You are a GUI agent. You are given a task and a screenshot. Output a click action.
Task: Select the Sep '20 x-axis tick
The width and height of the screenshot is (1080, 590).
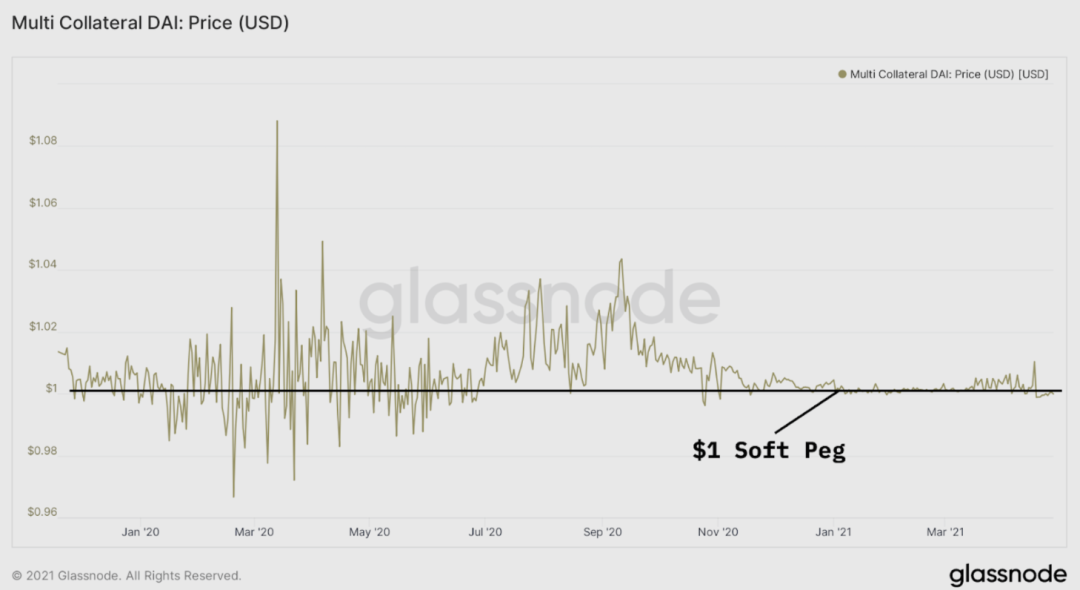[x=603, y=532]
